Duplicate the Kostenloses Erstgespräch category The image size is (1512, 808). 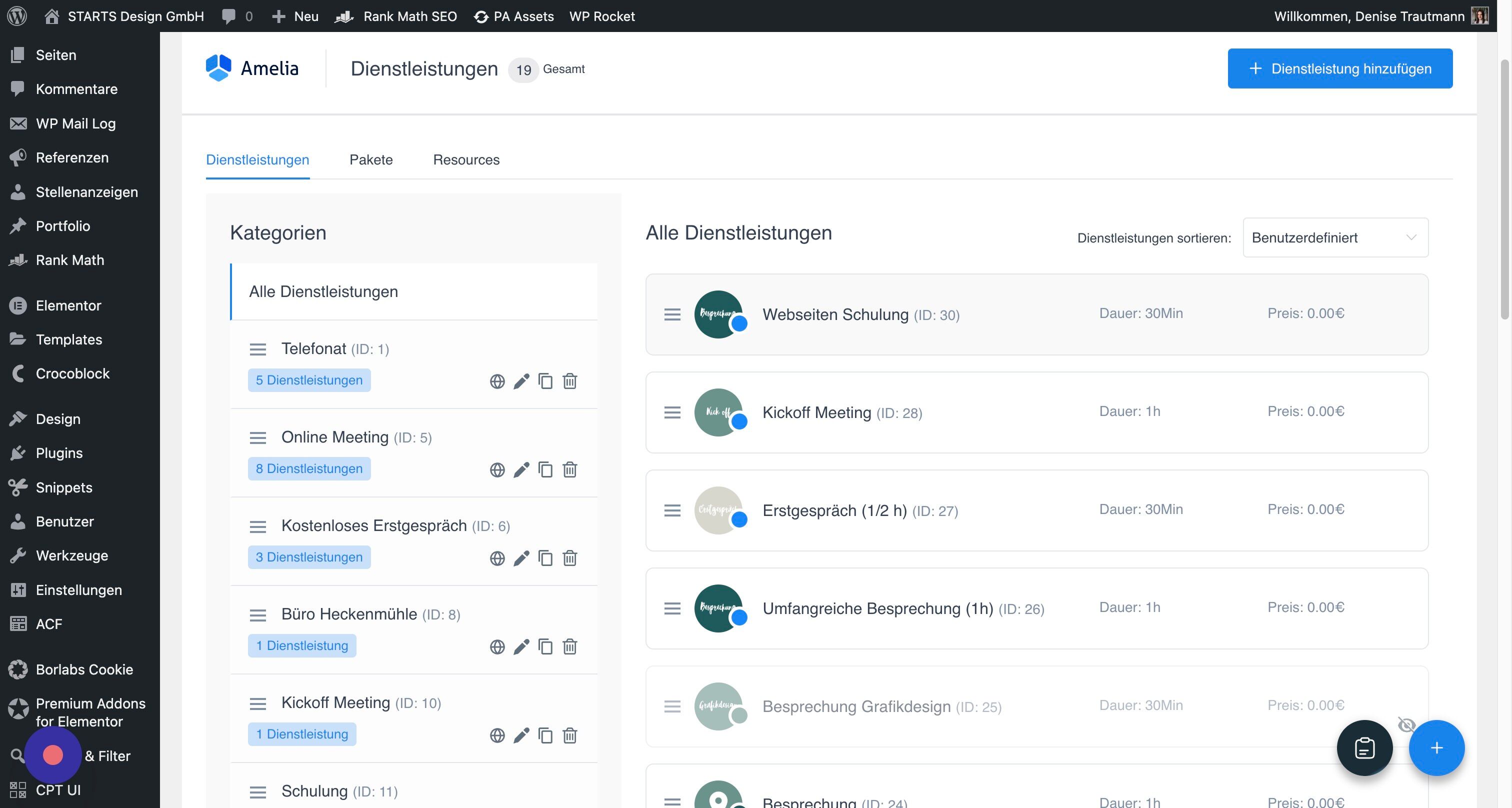tap(545, 558)
